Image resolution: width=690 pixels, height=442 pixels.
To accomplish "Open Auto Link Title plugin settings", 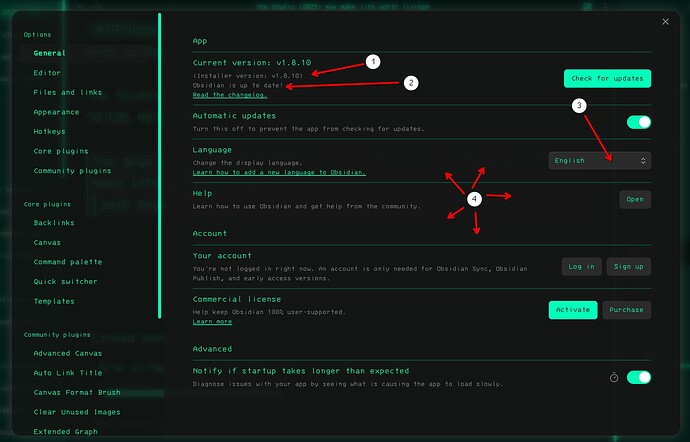I will pos(67,372).
